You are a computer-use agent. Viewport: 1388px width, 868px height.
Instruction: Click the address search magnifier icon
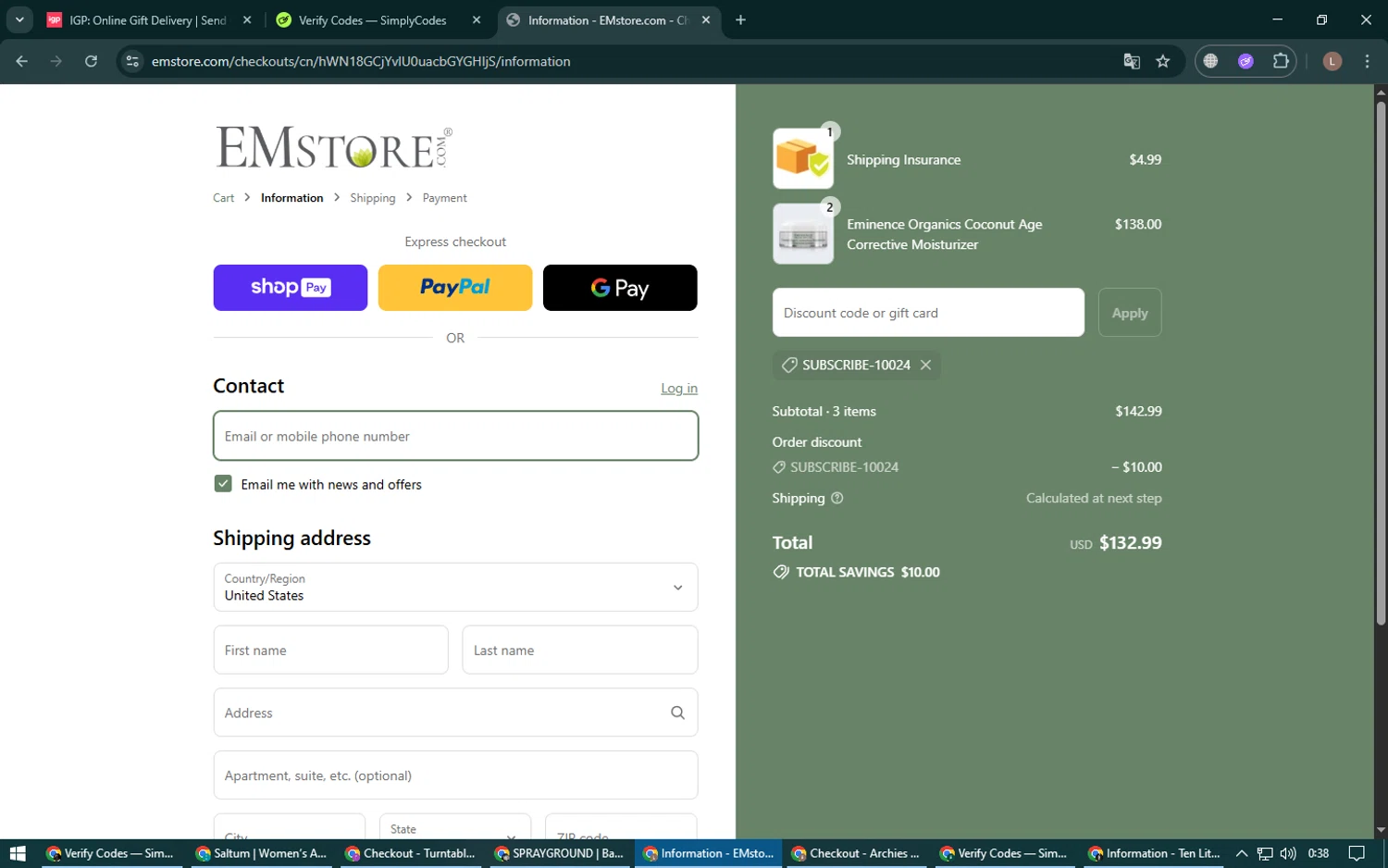(677, 713)
